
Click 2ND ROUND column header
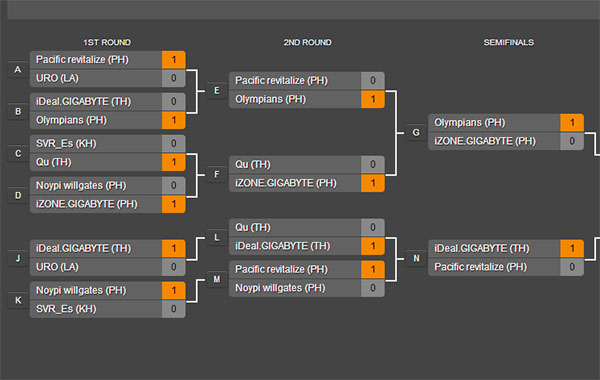click(307, 42)
